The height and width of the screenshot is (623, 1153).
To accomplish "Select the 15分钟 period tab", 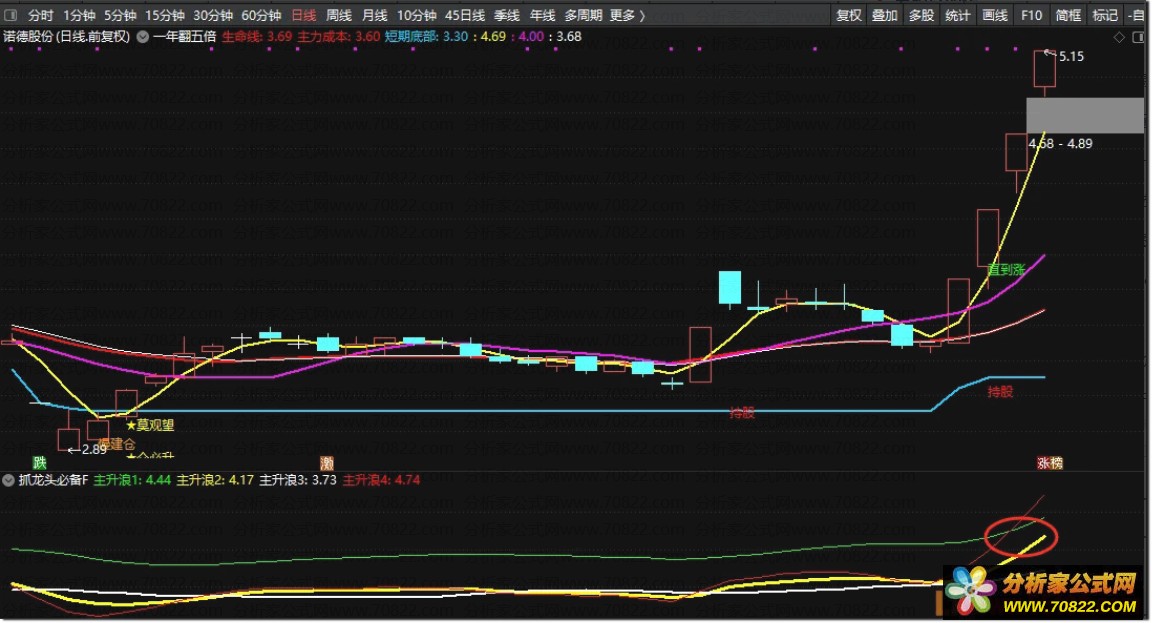I will tap(165, 15).
